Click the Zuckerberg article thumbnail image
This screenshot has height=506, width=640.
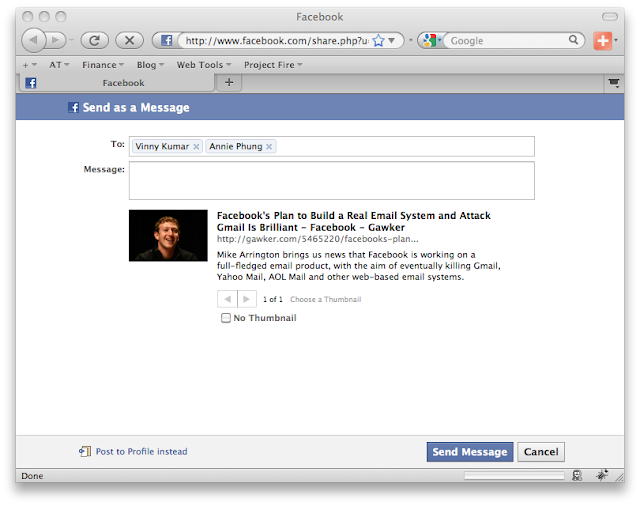[168, 235]
